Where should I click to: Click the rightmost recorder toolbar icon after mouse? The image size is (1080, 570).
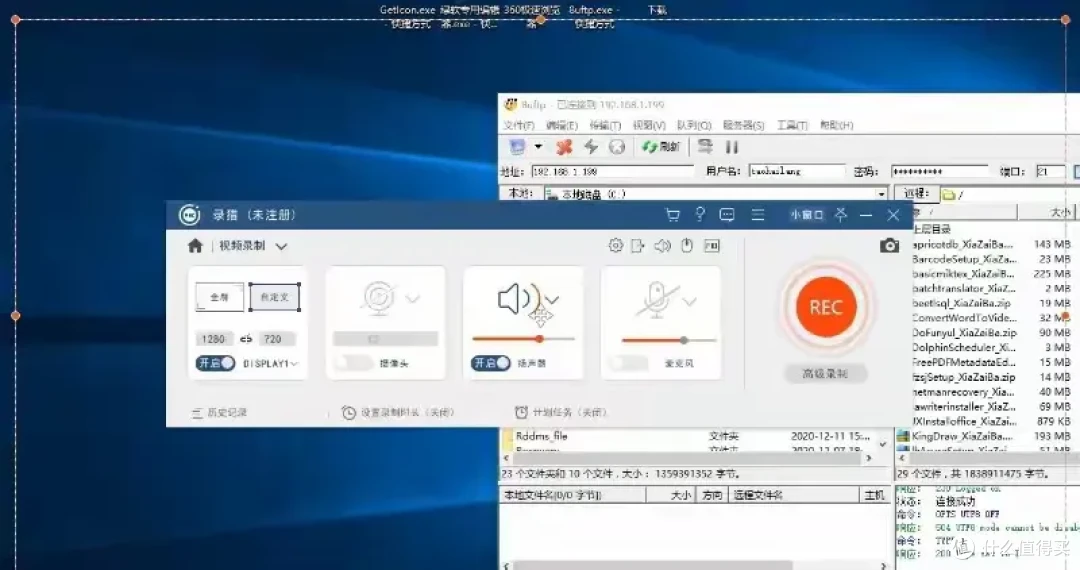click(711, 246)
